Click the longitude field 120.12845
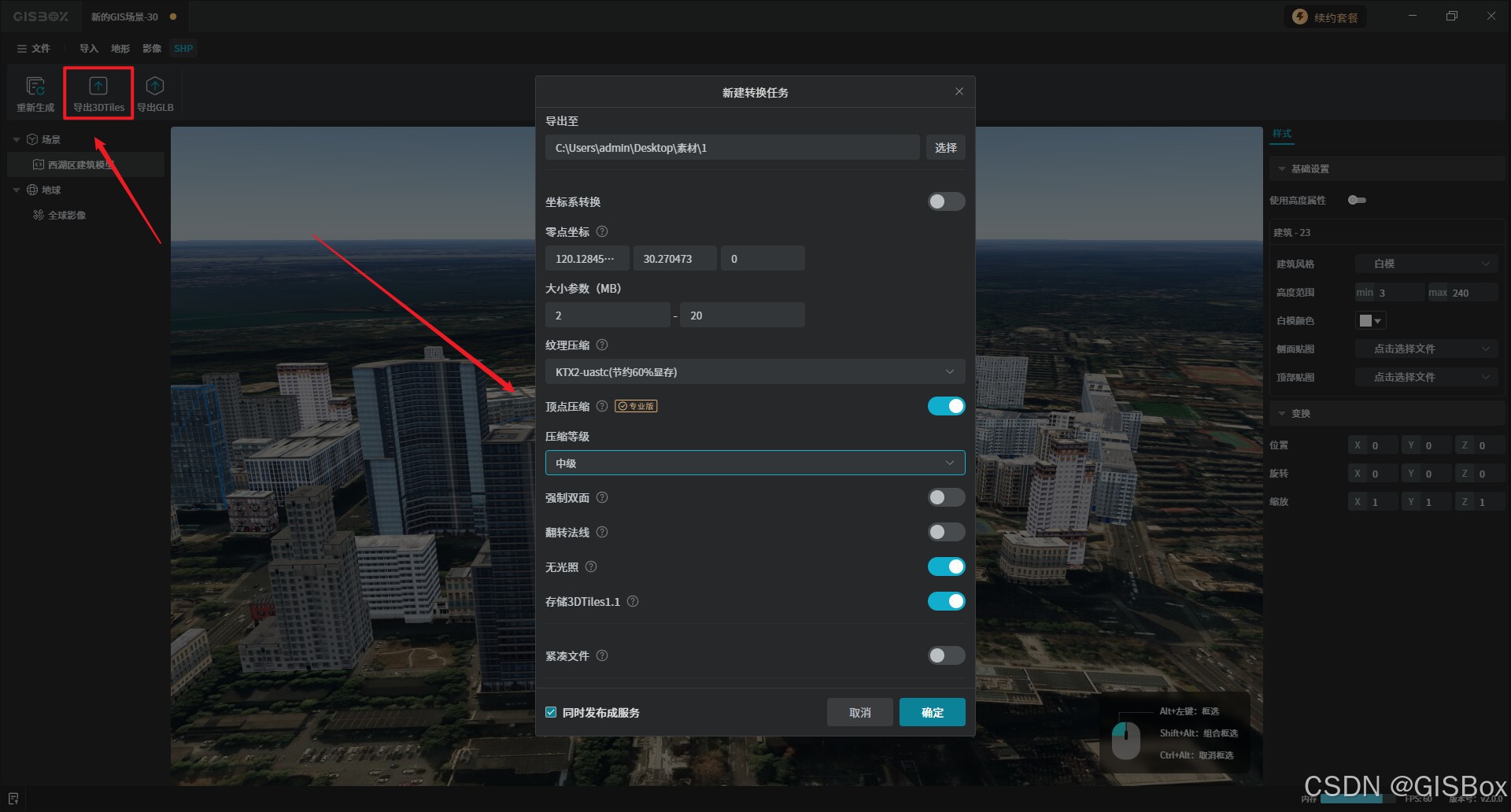This screenshot has height=812, width=1511. point(587,259)
